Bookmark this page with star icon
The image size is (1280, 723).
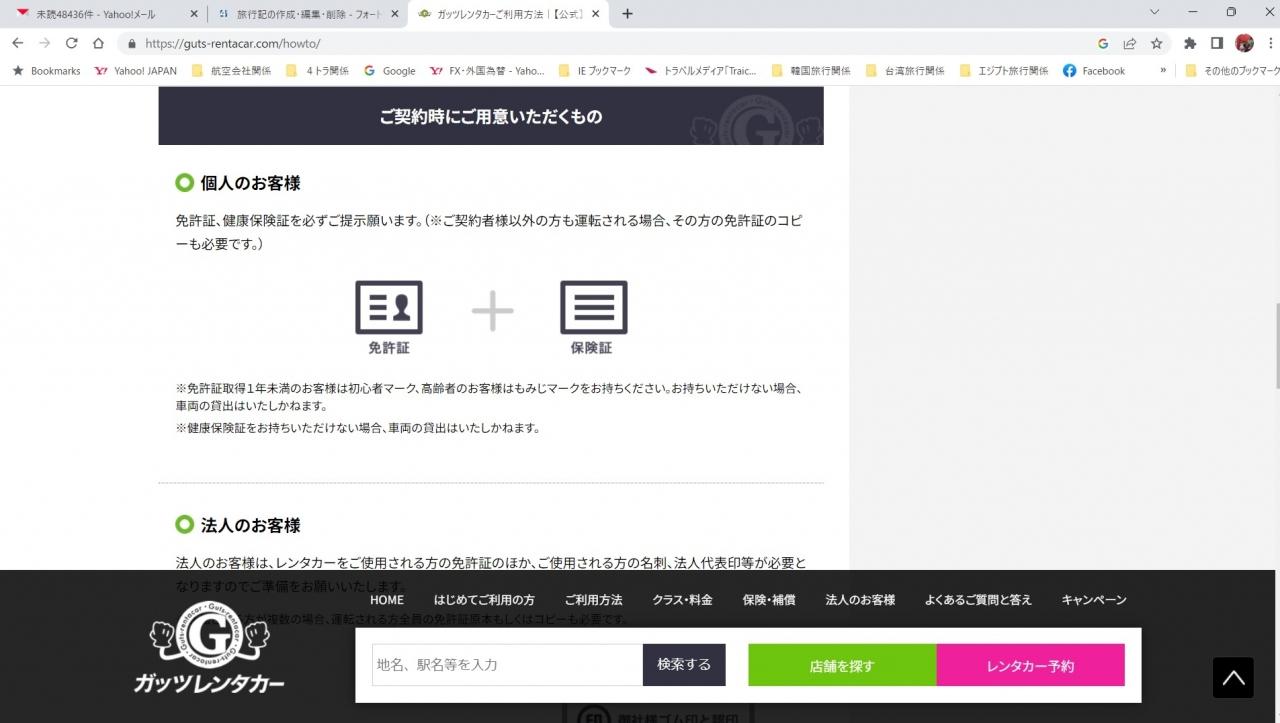pos(1156,43)
